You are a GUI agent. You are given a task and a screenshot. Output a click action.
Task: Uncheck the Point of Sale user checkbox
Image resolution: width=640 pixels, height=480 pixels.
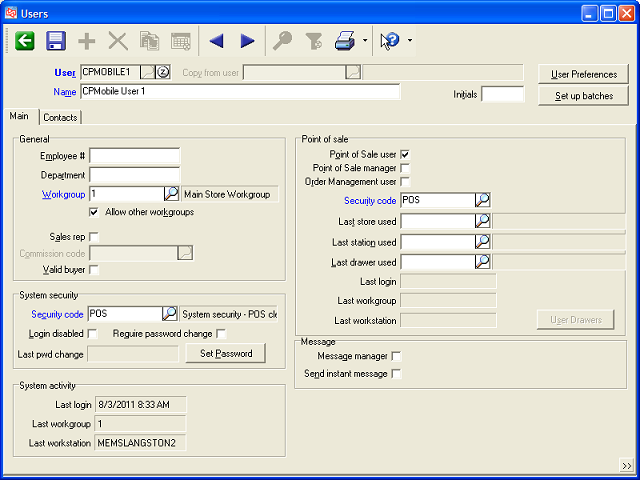pos(405,155)
